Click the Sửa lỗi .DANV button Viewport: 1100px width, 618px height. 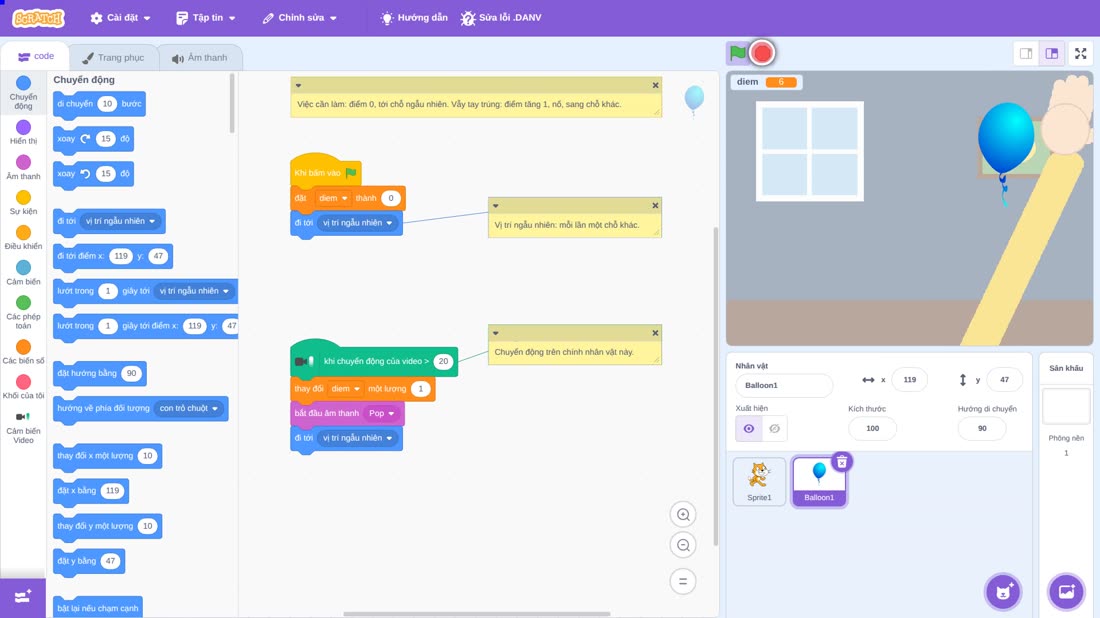pyautogui.click(x=501, y=18)
